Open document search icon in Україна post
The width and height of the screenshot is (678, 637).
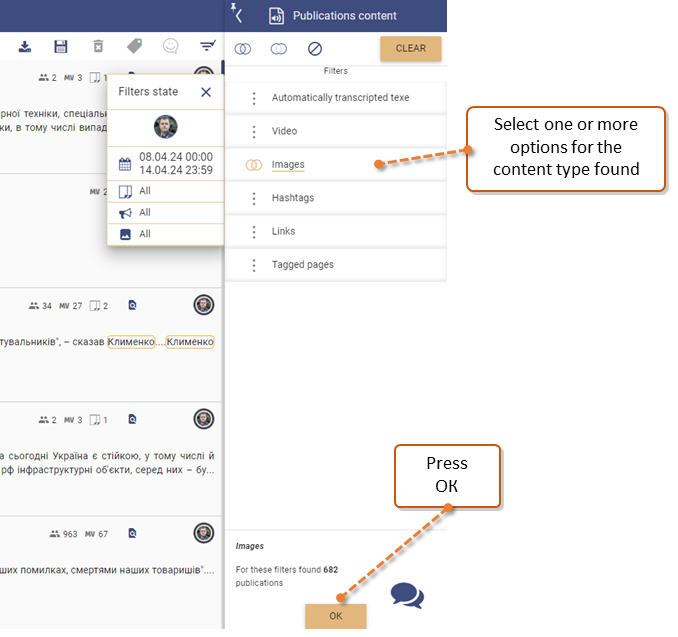pos(133,419)
